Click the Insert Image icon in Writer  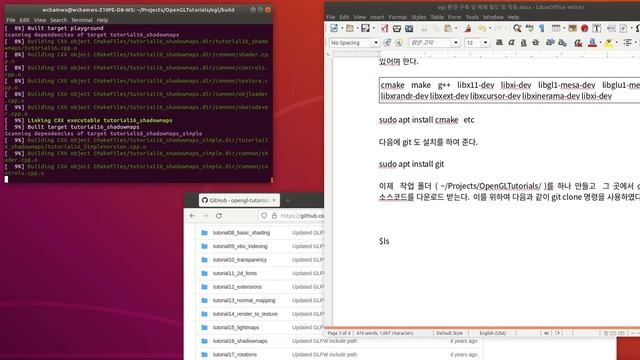tap(572, 28)
